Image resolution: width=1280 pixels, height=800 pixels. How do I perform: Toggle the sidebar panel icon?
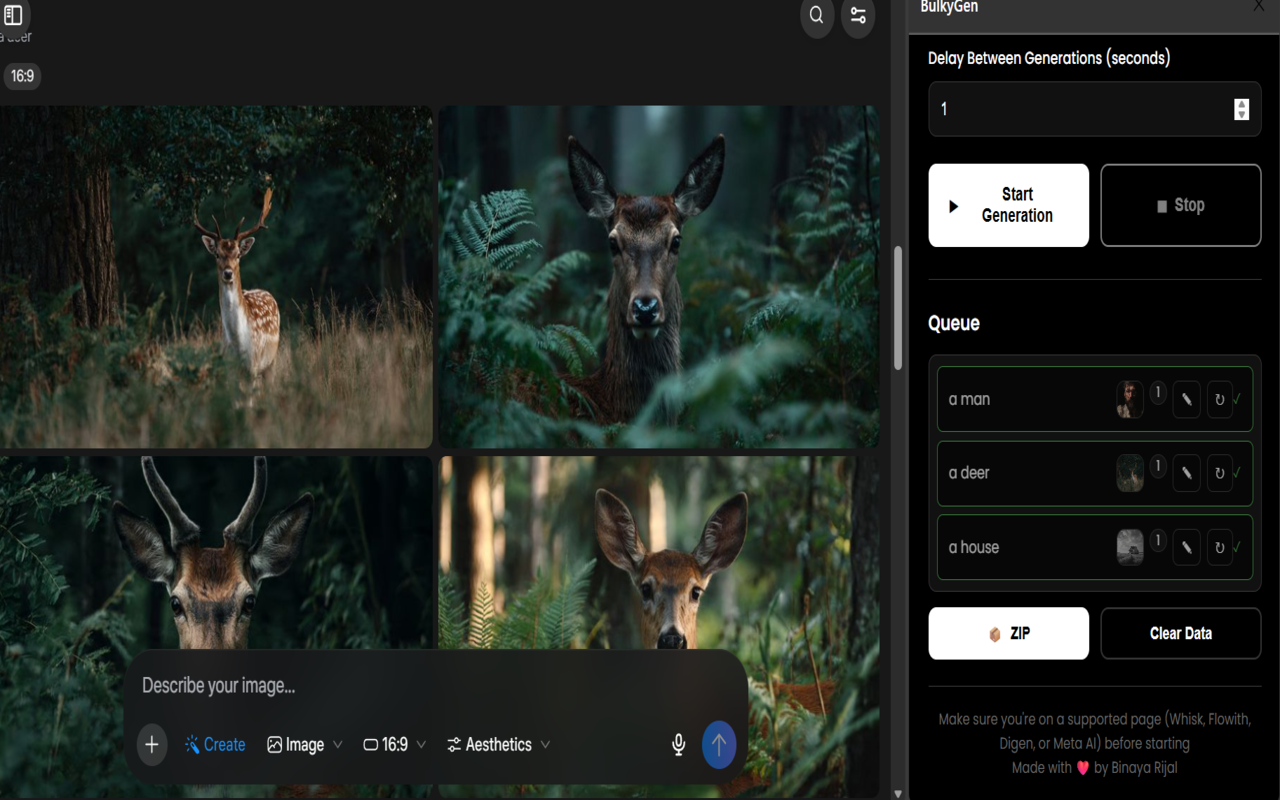click(x=13, y=14)
